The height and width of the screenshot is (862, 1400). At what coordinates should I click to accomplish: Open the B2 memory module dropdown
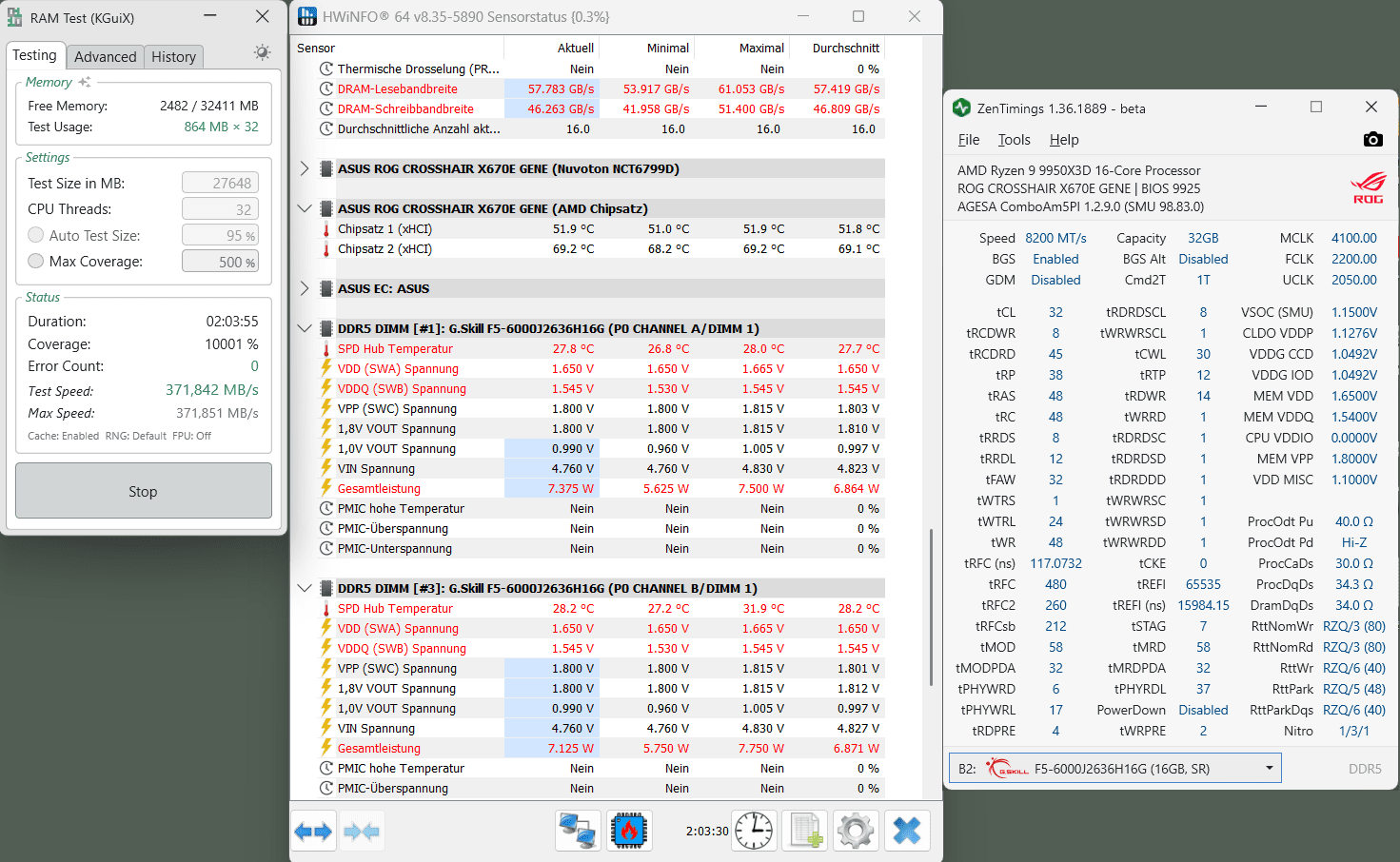click(x=1115, y=768)
